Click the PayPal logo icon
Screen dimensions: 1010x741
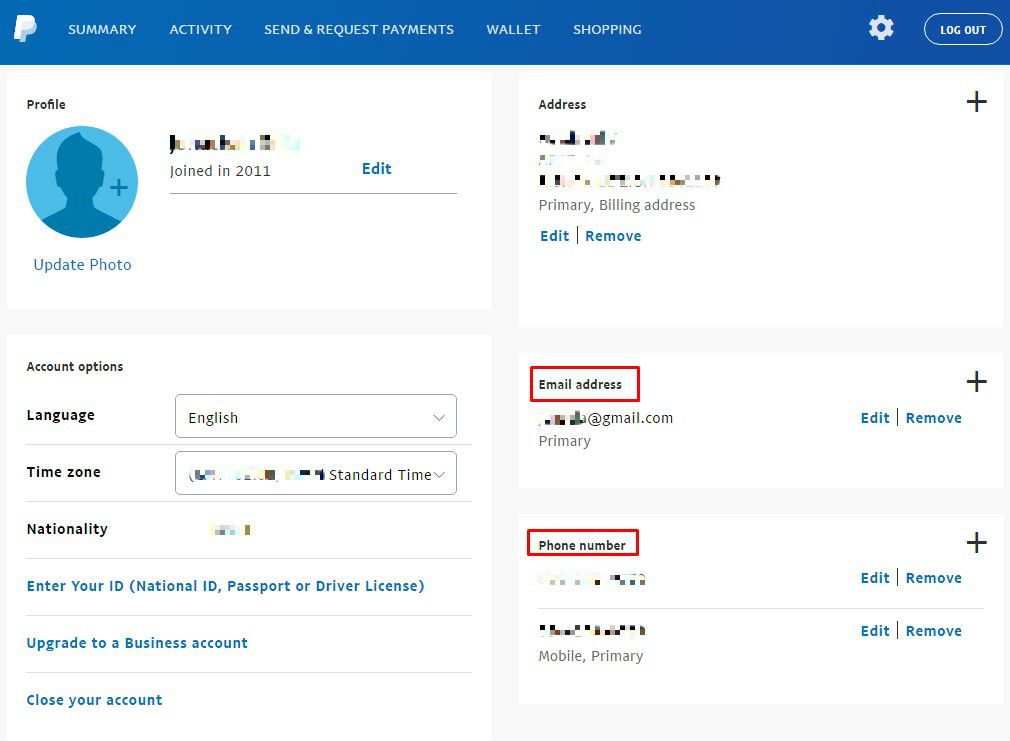pyautogui.click(x=25, y=29)
